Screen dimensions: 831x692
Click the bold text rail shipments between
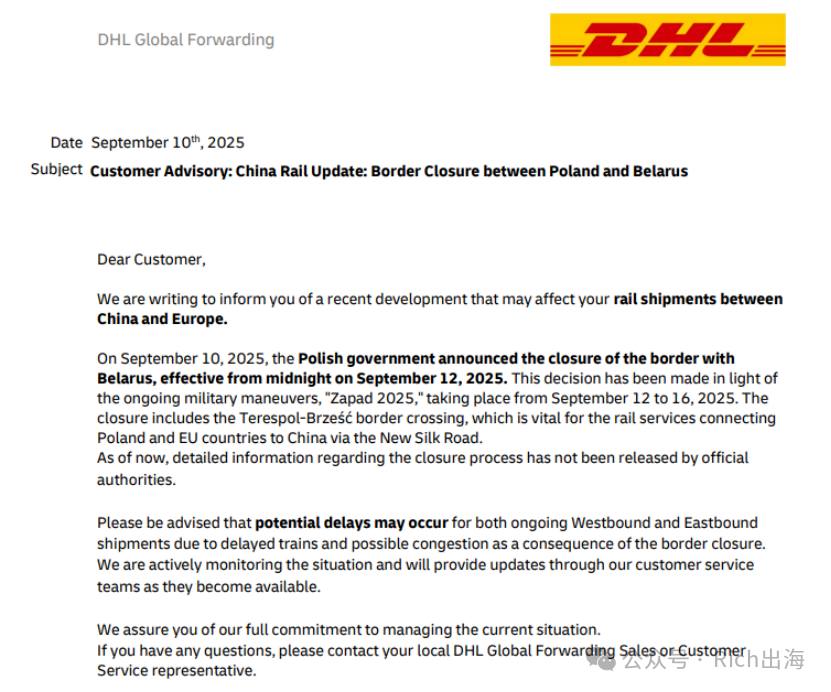click(698, 299)
